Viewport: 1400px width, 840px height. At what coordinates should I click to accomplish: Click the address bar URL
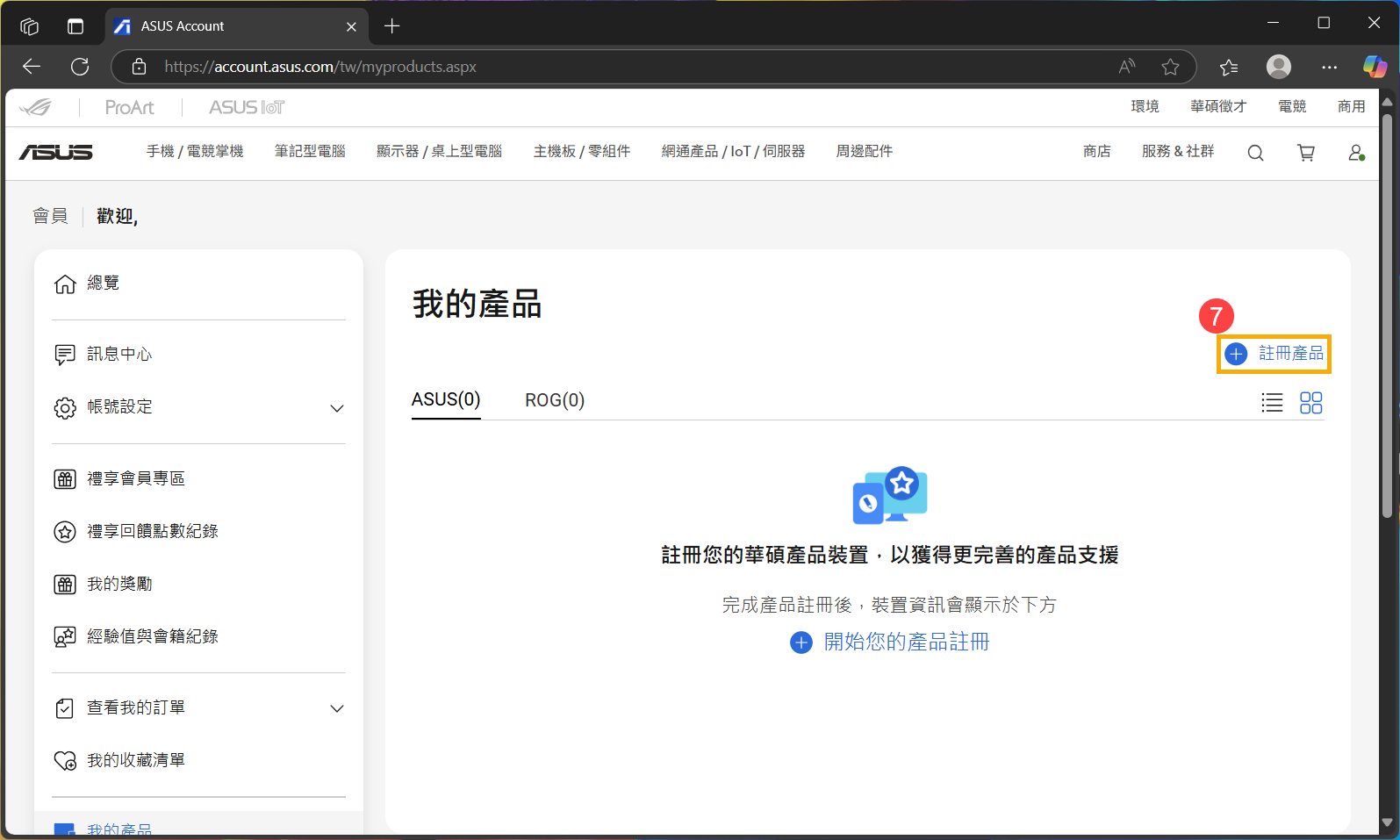click(320, 67)
